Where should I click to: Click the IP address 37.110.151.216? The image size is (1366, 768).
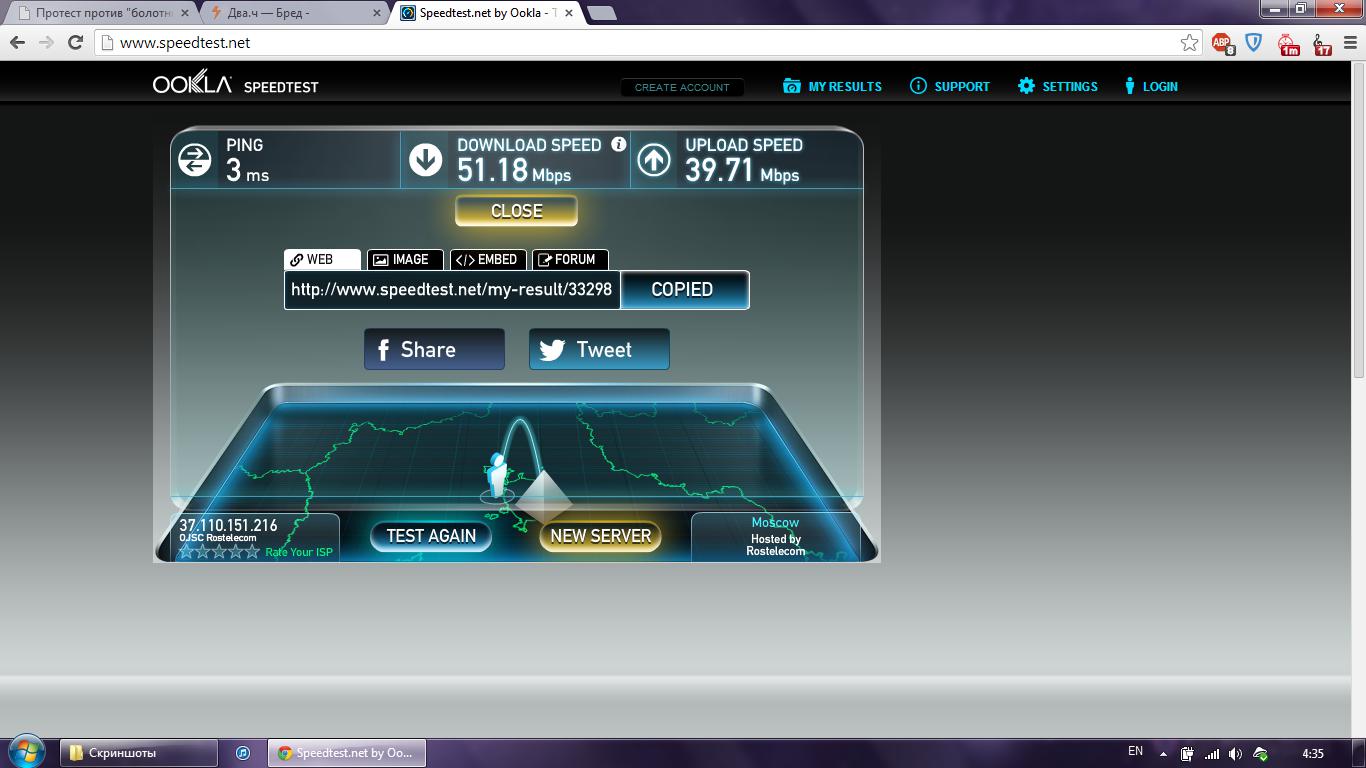(x=228, y=525)
